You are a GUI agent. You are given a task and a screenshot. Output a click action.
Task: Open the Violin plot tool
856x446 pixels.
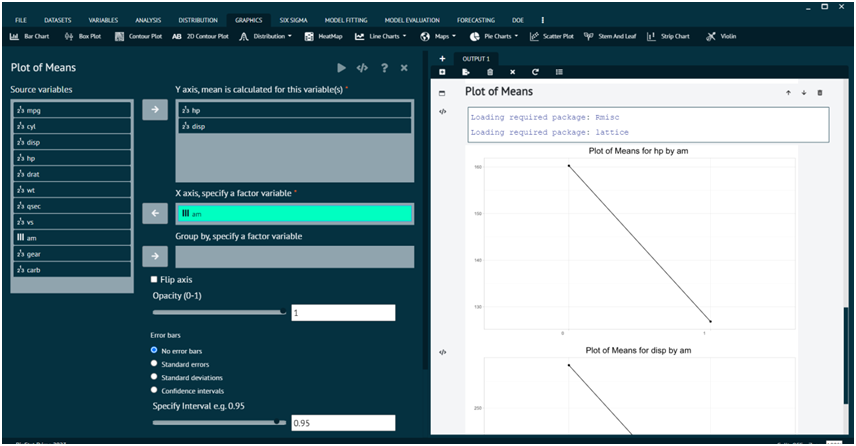(721, 37)
